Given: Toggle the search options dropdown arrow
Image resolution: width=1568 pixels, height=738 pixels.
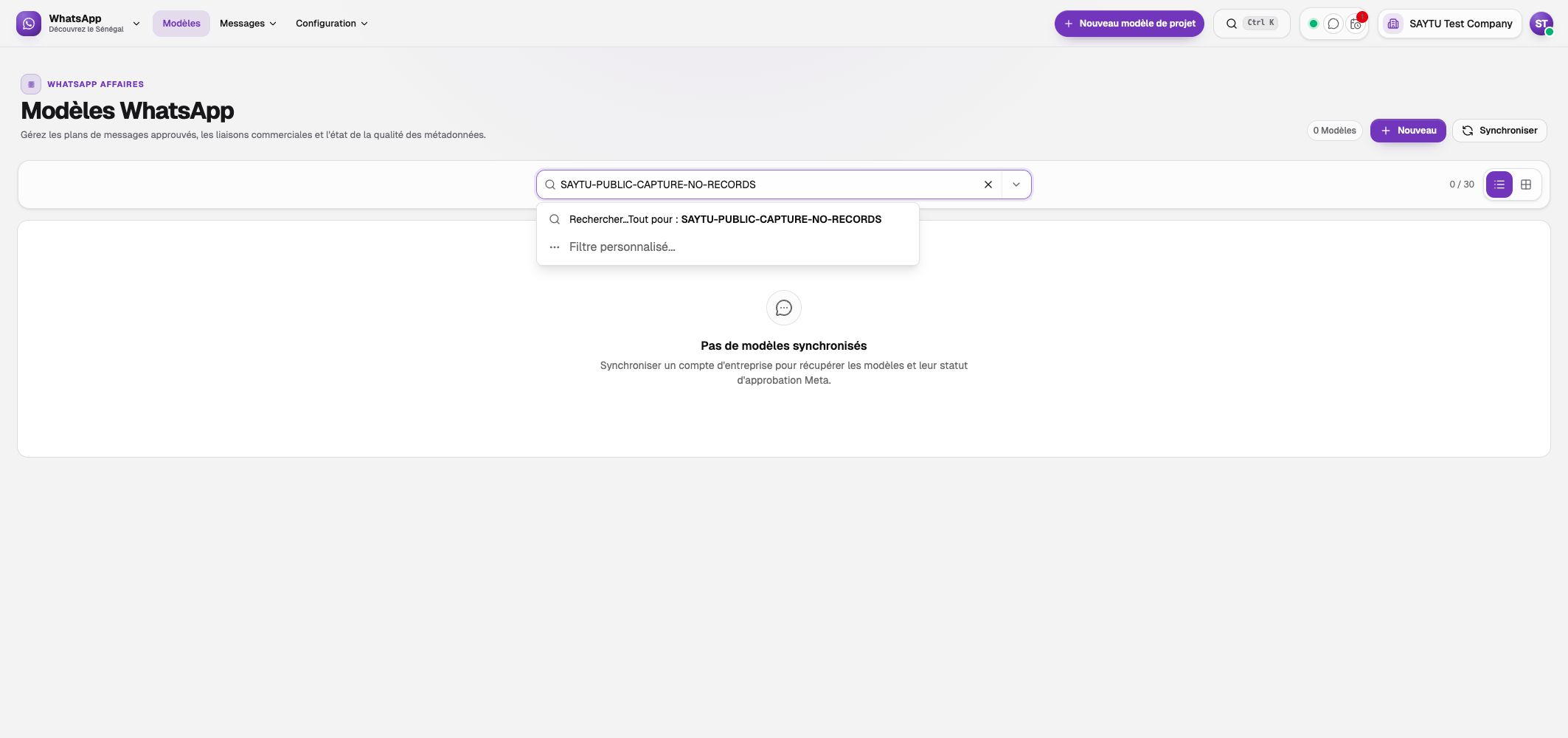Looking at the screenshot, I should (x=1016, y=184).
